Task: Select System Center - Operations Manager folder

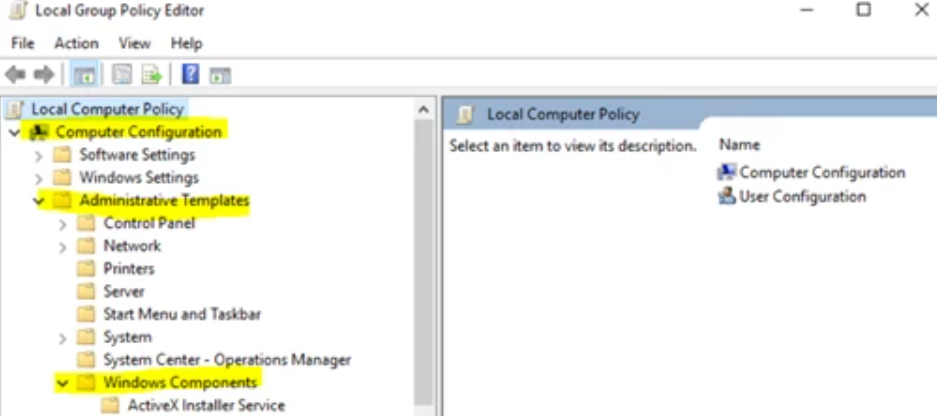Action: [x=227, y=360]
